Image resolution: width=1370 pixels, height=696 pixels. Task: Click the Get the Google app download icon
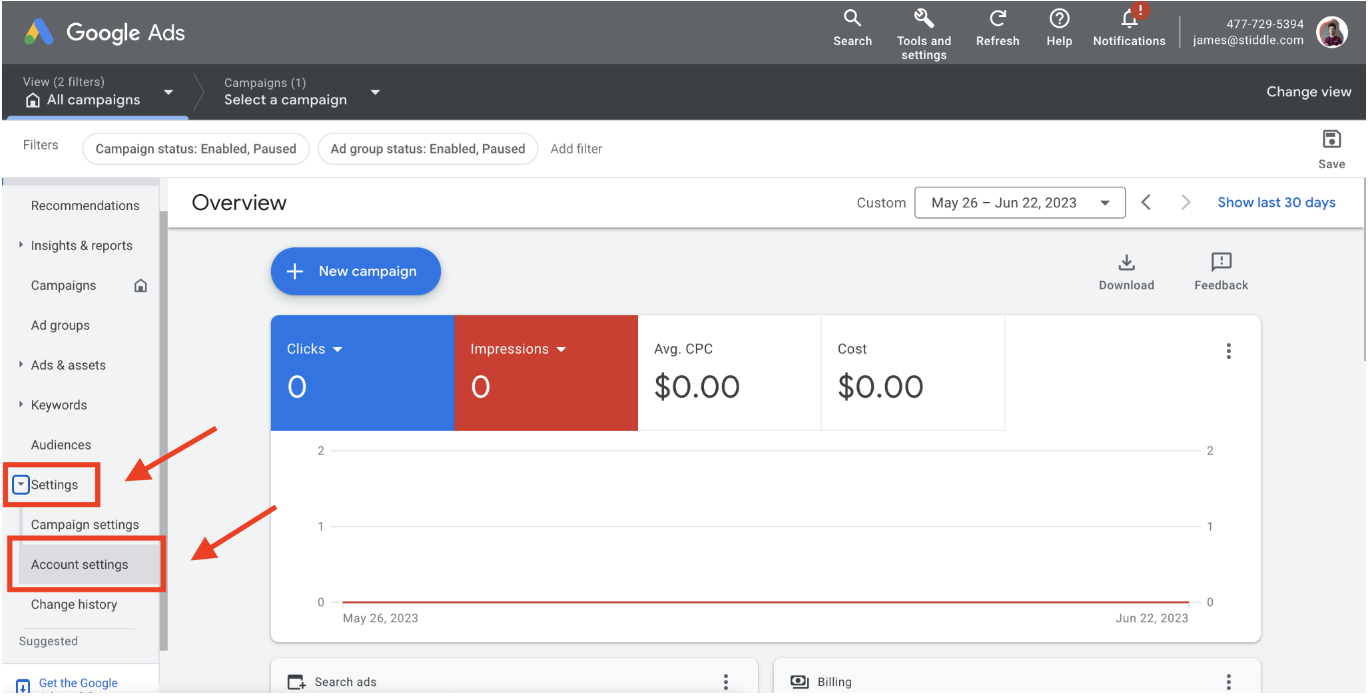[23, 686]
